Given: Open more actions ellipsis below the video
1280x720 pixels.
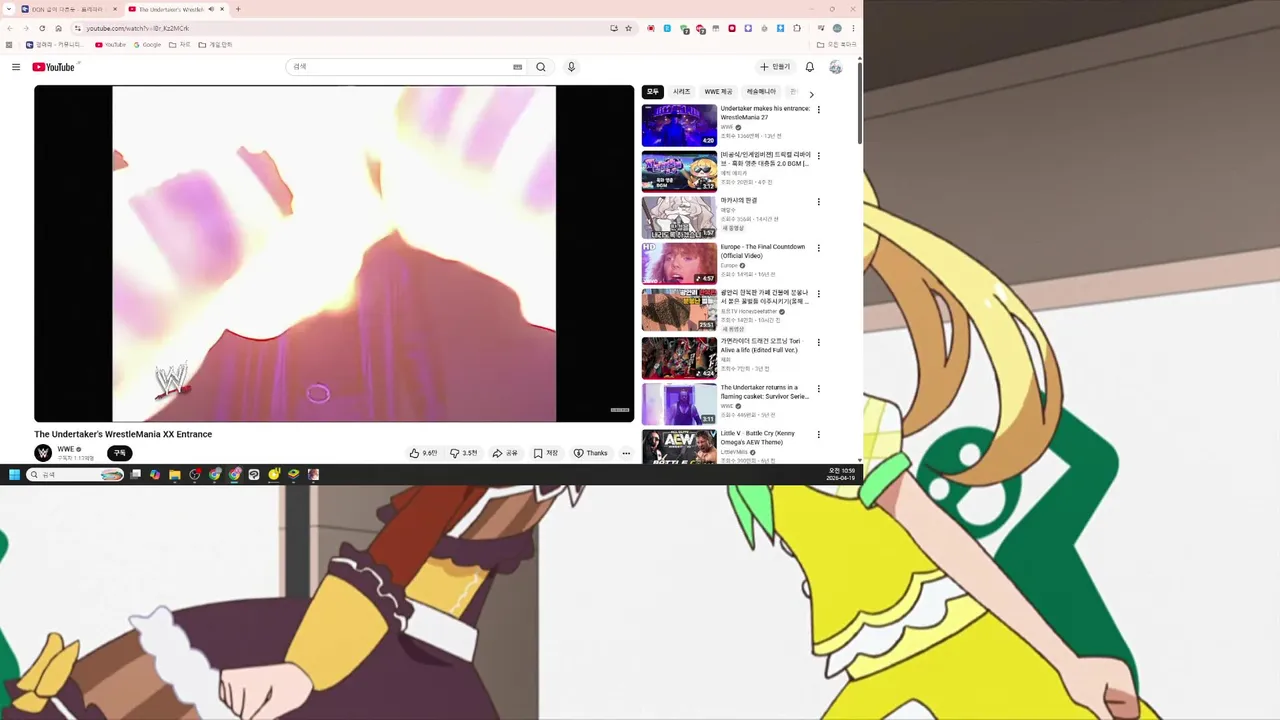Looking at the screenshot, I should tap(626, 453).
